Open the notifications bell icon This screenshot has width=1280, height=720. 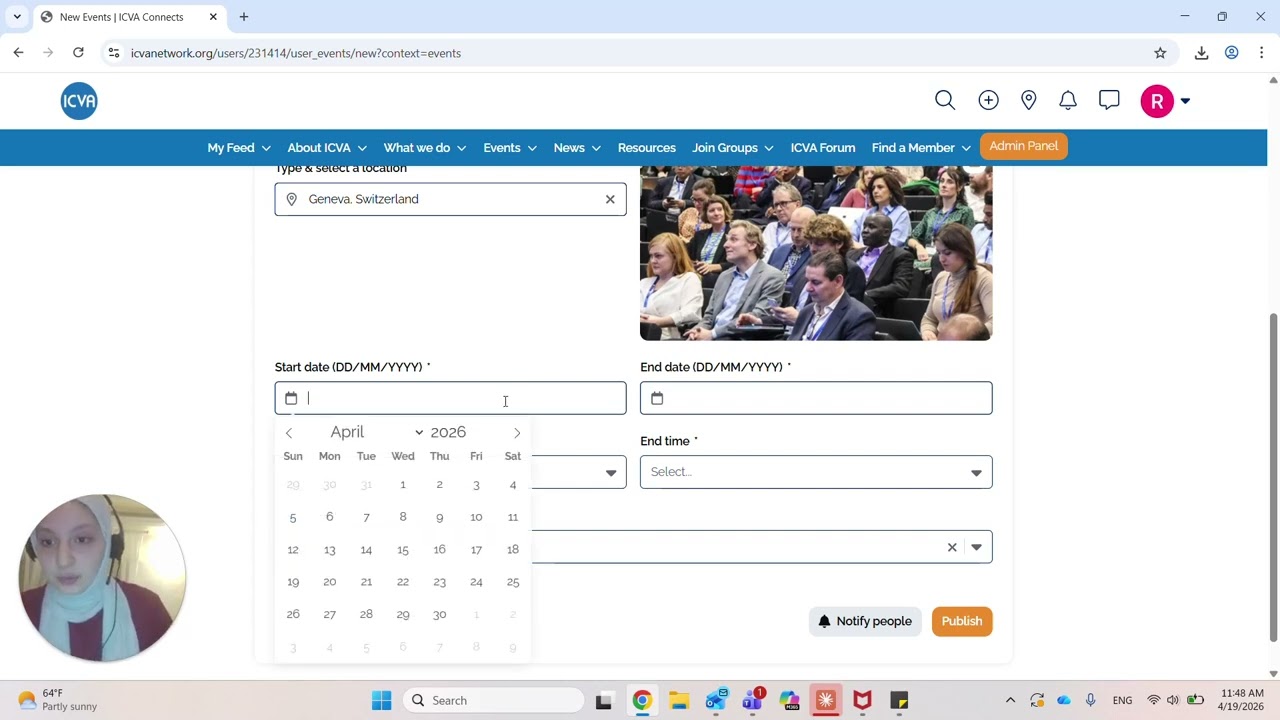coord(1068,100)
